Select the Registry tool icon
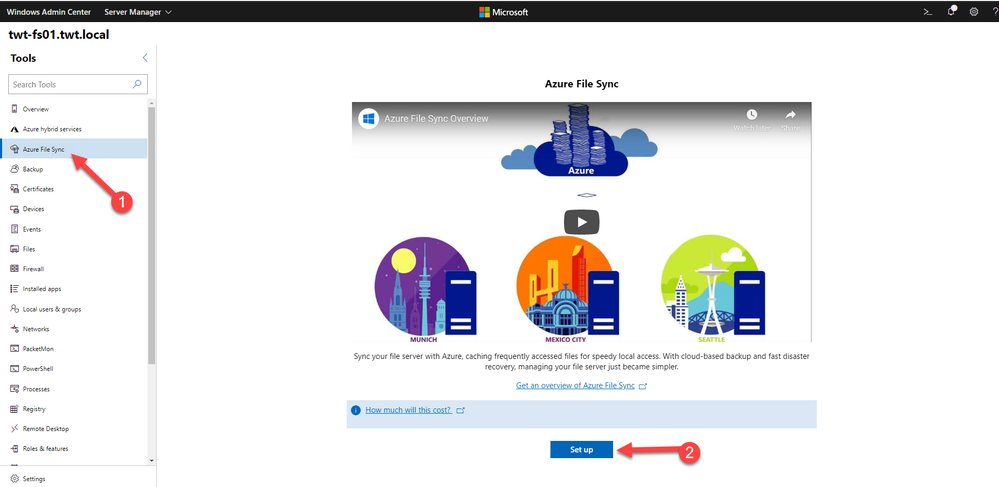 pyautogui.click(x=14, y=409)
